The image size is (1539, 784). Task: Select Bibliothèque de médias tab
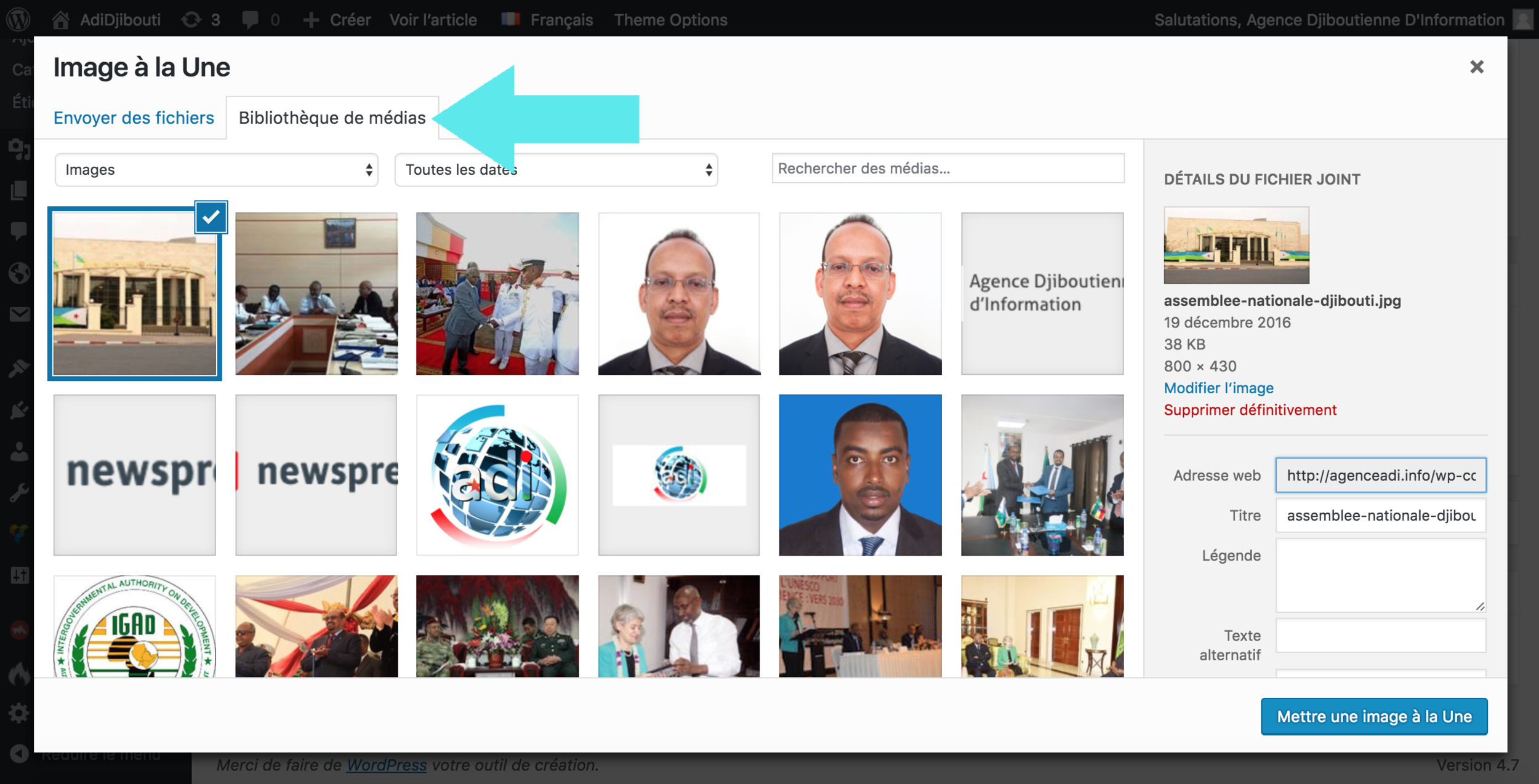tap(332, 118)
